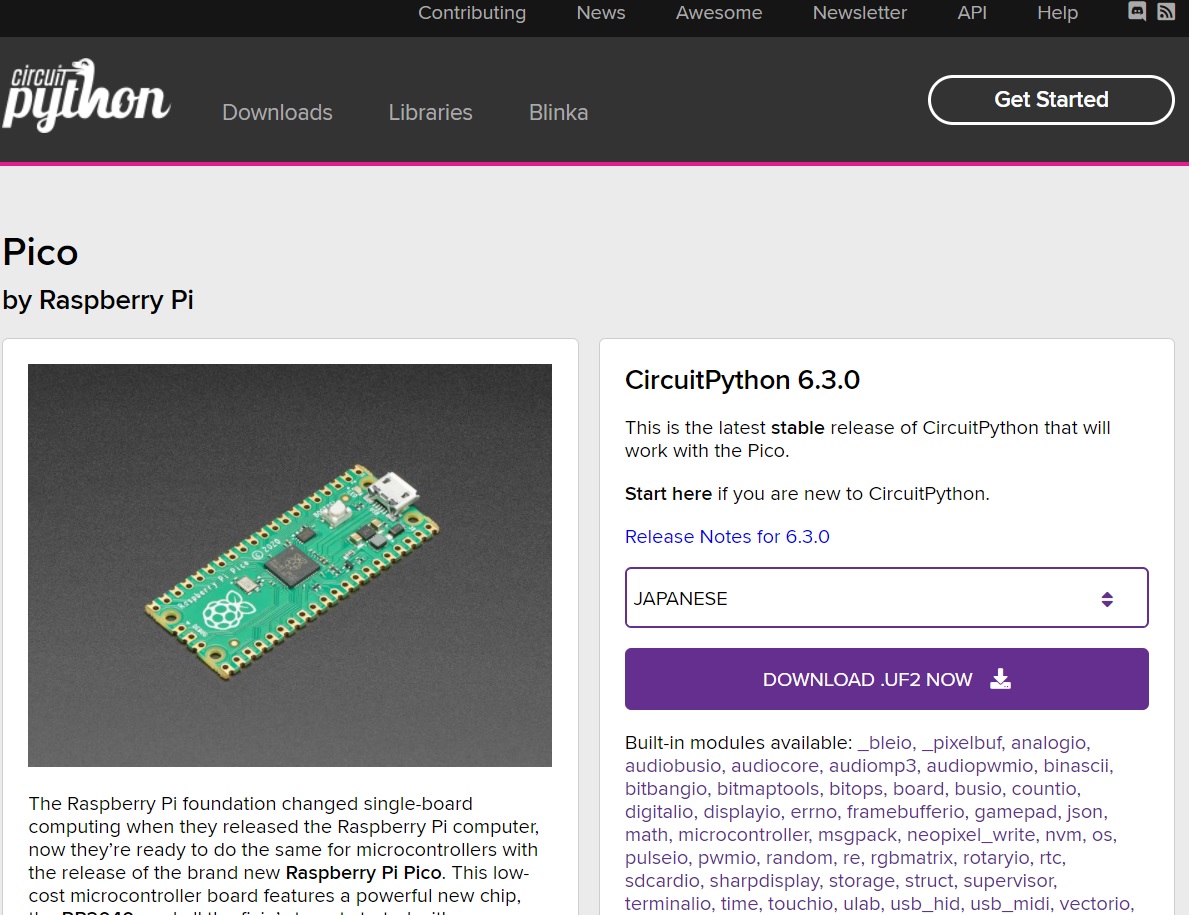
Task: Open the rotaryio module link
Action: click(x=996, y=858)
